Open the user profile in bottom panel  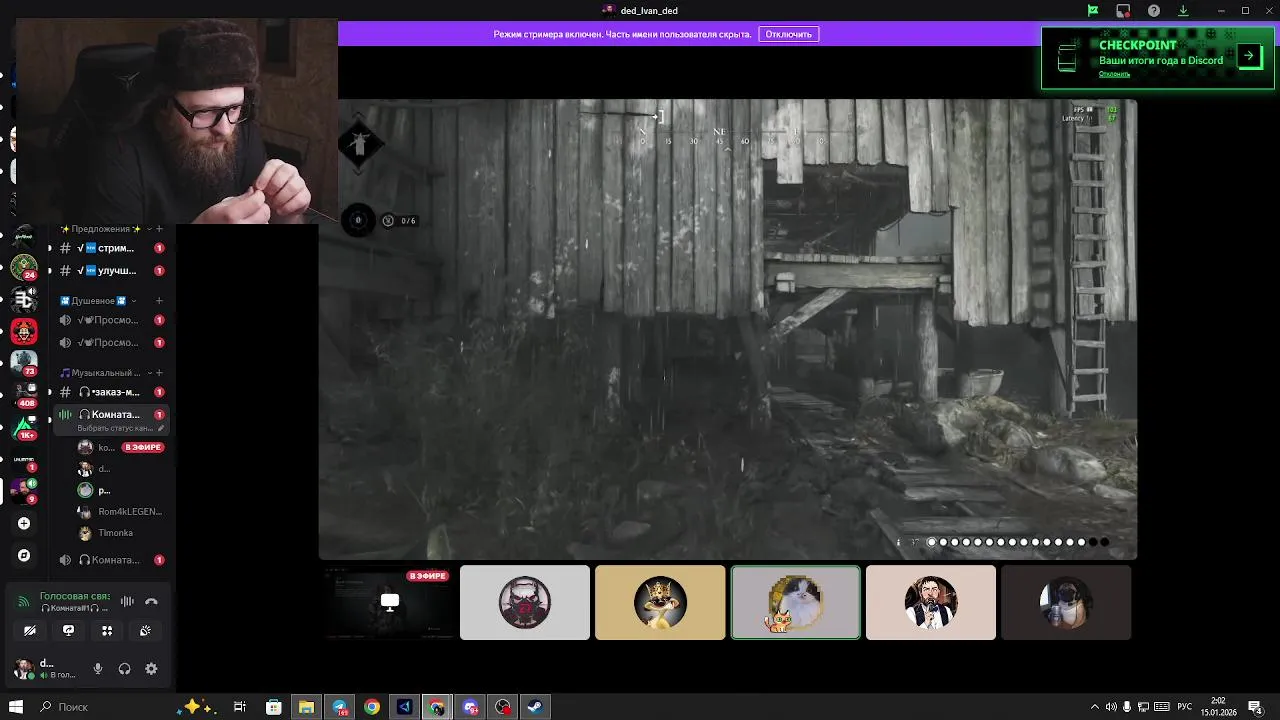[x=47, y=669]
